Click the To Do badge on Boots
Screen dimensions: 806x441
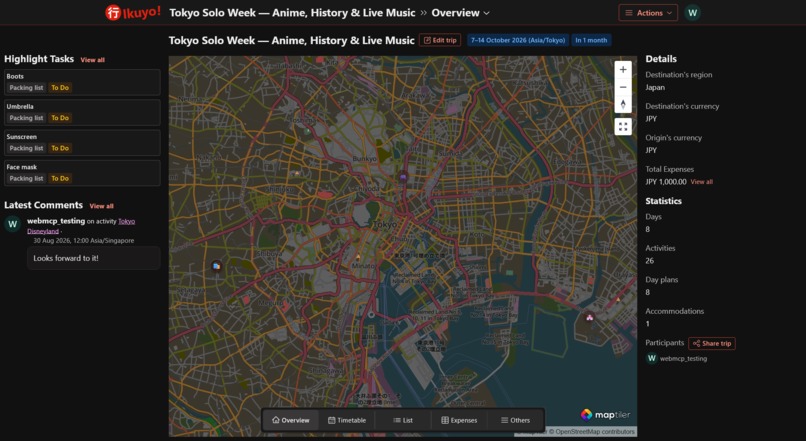60,88
